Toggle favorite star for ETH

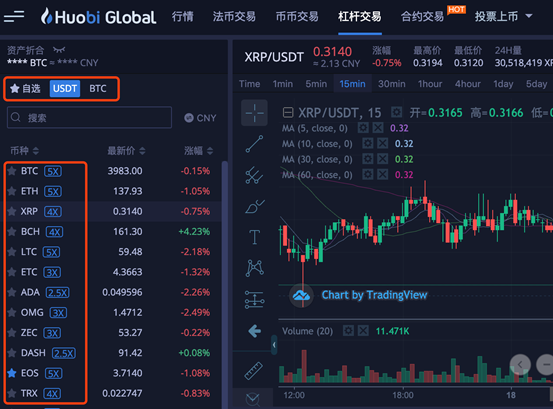click(x=12, y=191)
